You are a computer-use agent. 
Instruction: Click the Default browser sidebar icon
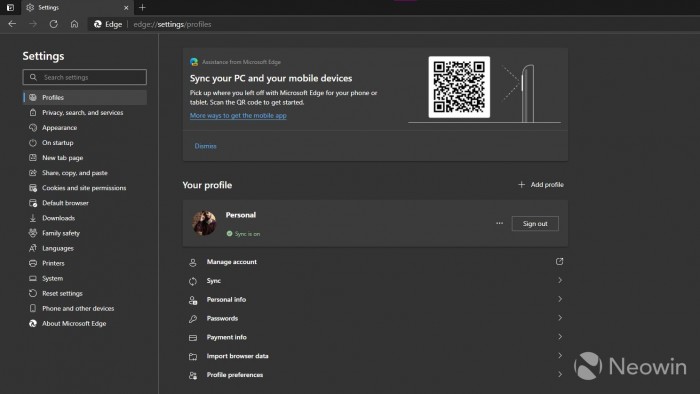pos(33,203)
